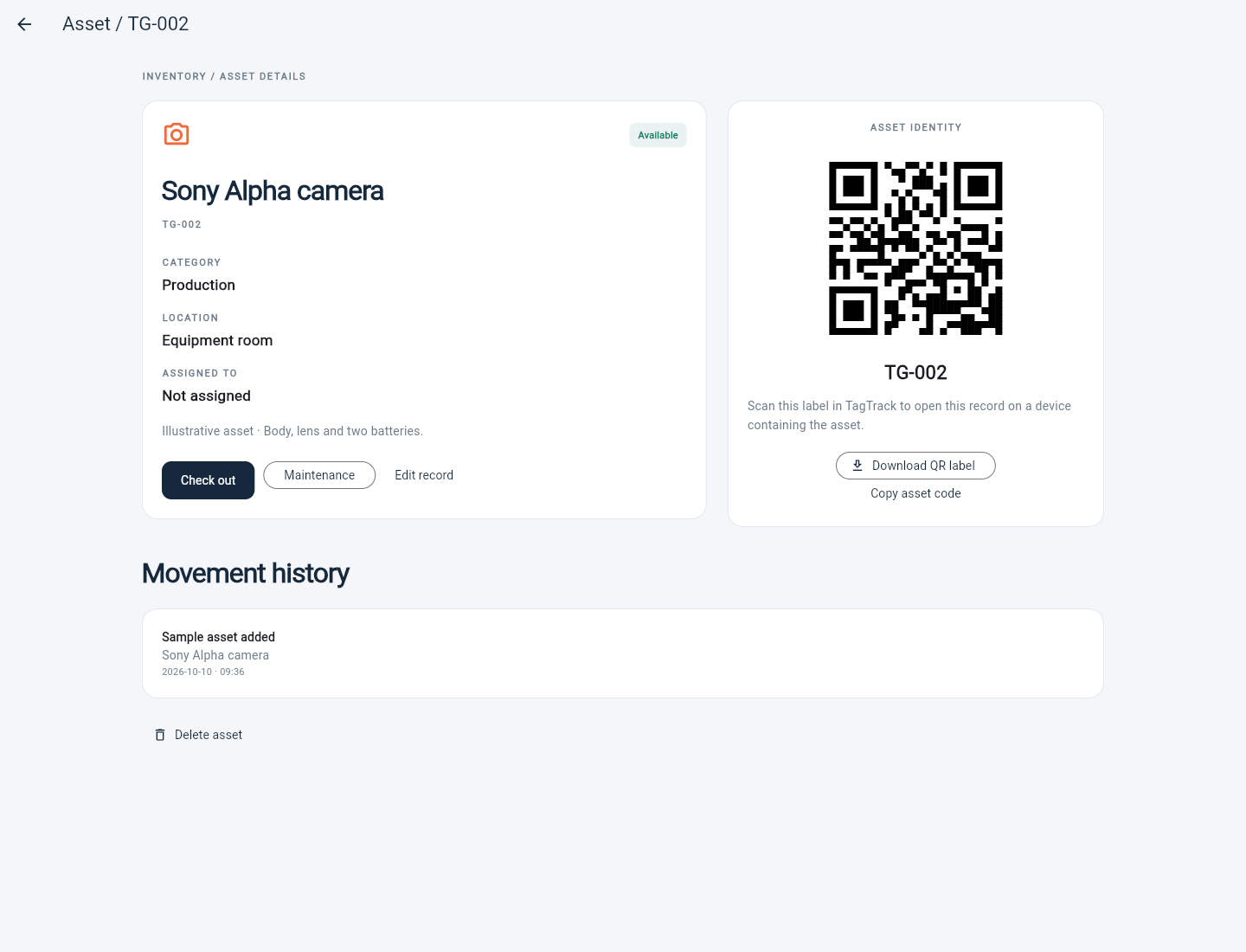
Task: Click the TG-002 code below the camera name
Action: point(182,224)
